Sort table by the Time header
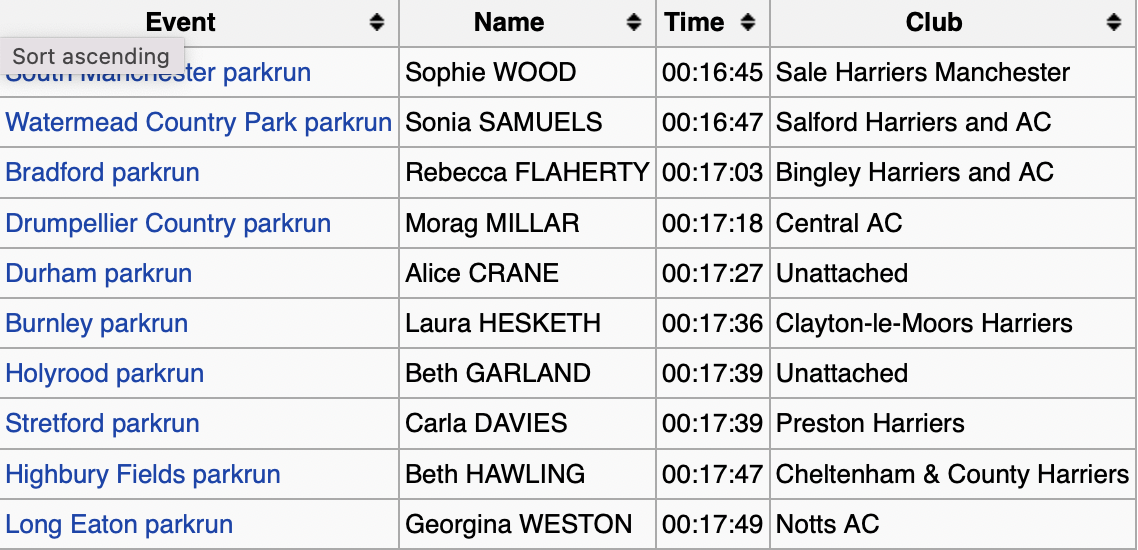Viewport: 1138px width, 550px height. point(694,22)
